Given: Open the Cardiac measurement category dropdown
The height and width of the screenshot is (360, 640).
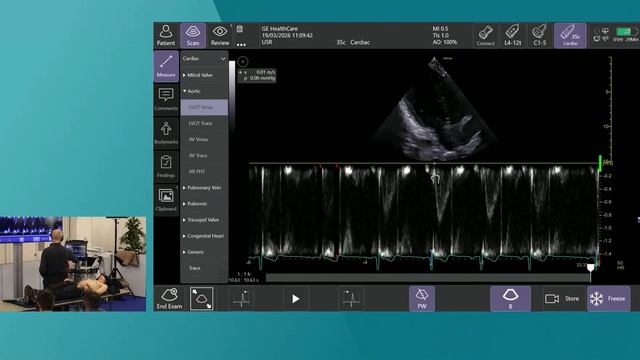Looking at the screenshot, I should tap(204, 59).
